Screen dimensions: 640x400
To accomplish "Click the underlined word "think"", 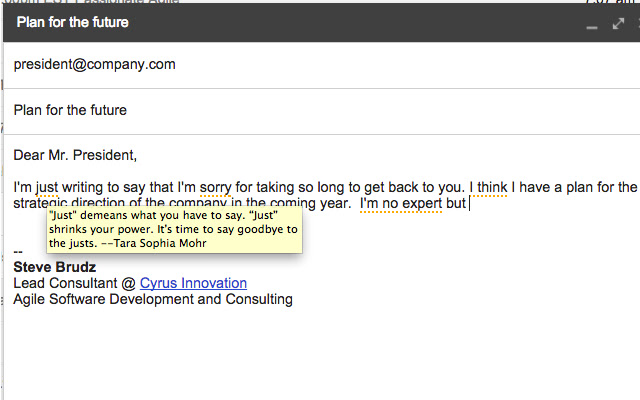I will click(x=489, y=186).
